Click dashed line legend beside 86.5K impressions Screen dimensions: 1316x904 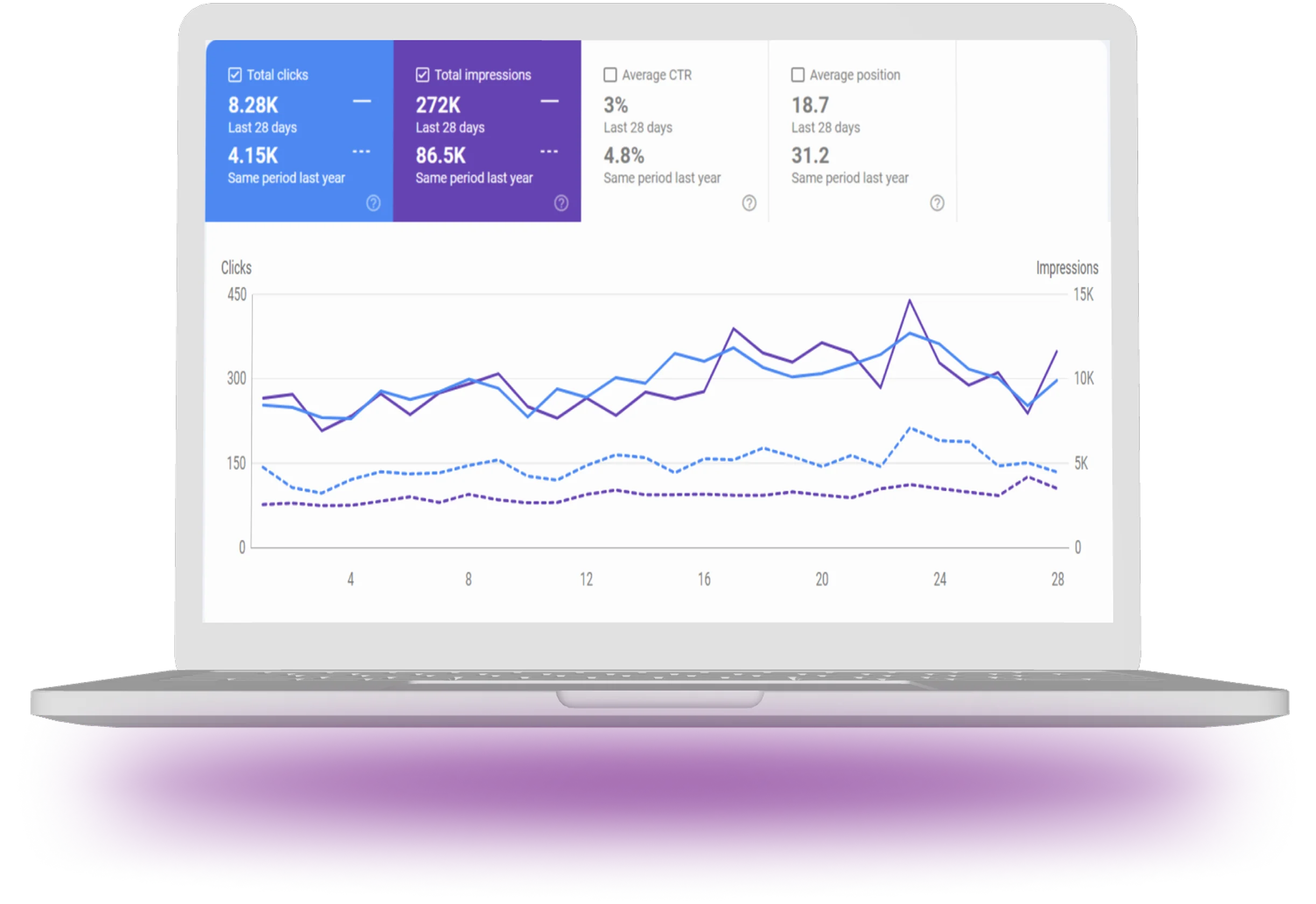pyautogui.click(x=549, y=152)
